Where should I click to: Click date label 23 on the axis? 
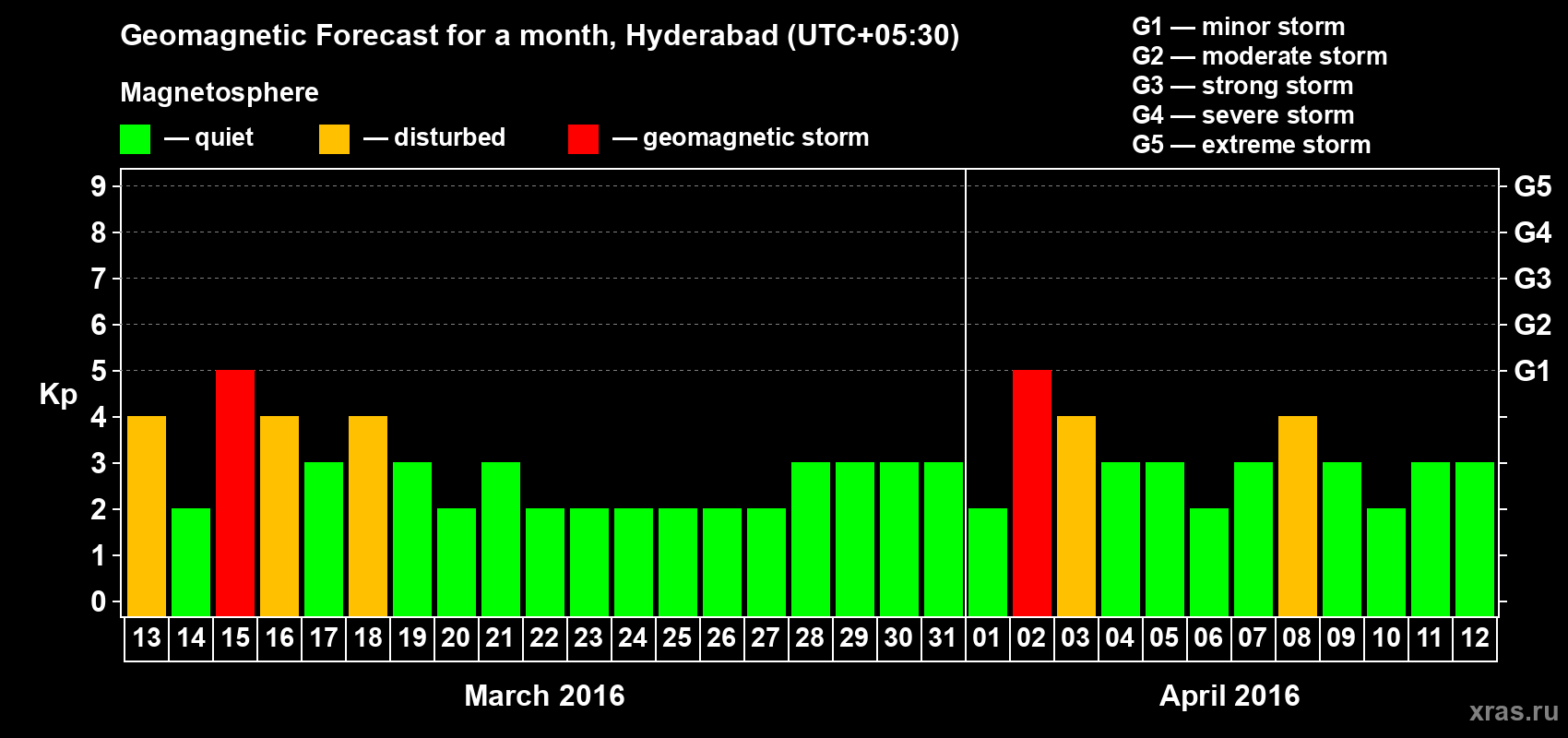click(588, 637)
